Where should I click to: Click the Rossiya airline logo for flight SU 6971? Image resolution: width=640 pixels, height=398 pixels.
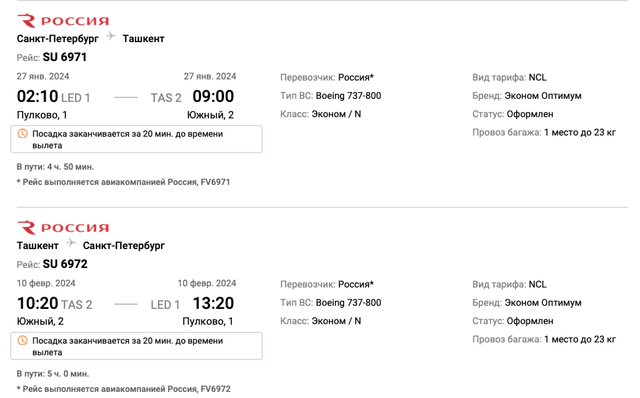[x=63, y=21]
